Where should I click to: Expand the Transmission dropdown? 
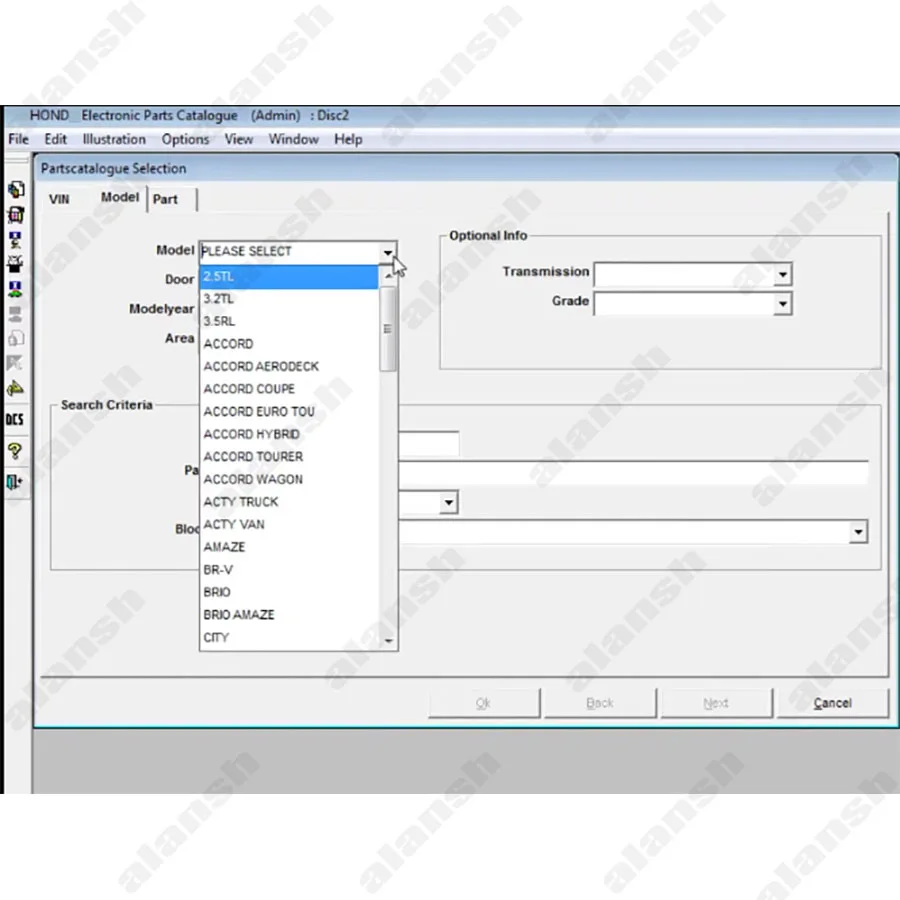[x=782, y=274]
